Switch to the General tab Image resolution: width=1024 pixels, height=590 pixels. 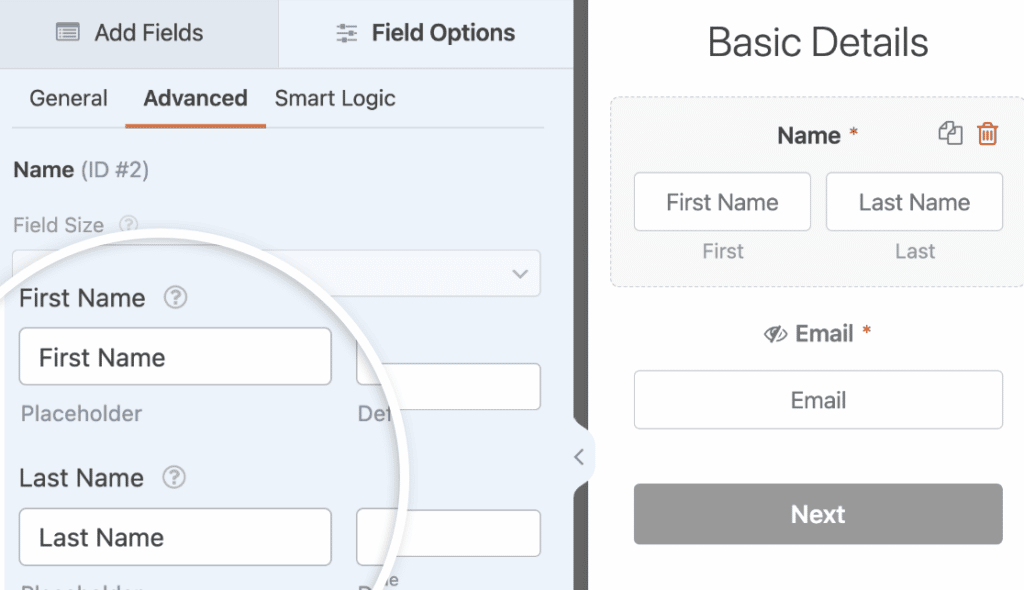coord(68,98)
